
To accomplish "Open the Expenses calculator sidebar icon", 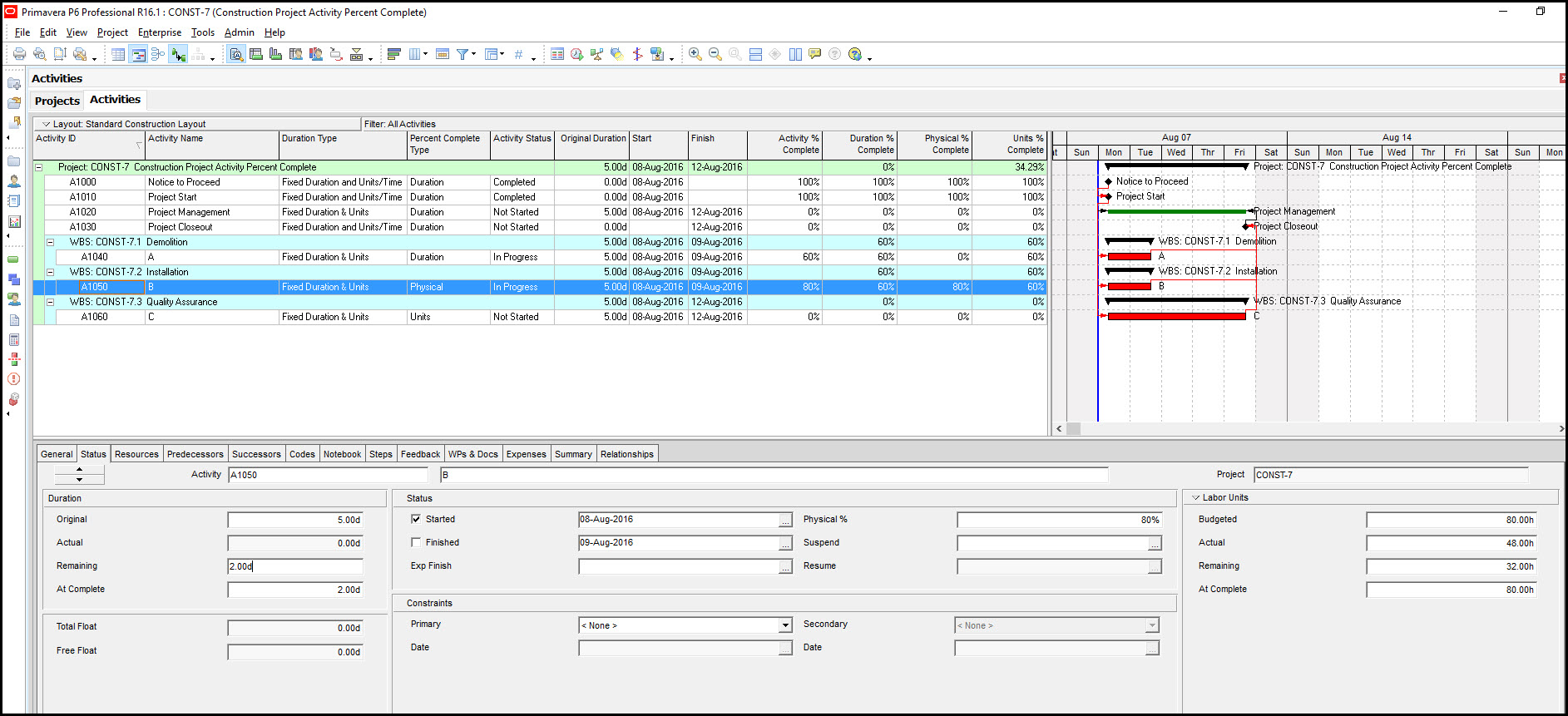I will (x=14, y=339).
